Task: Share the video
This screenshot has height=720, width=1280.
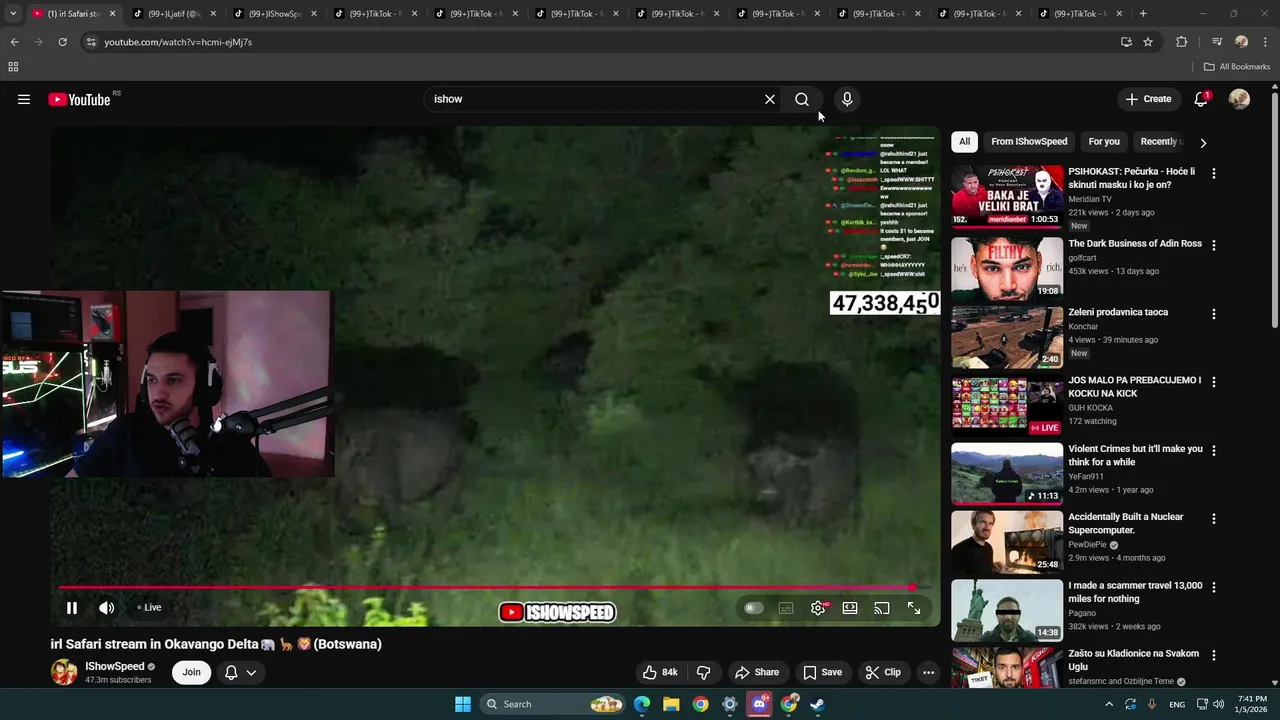Action: (756, 672)
